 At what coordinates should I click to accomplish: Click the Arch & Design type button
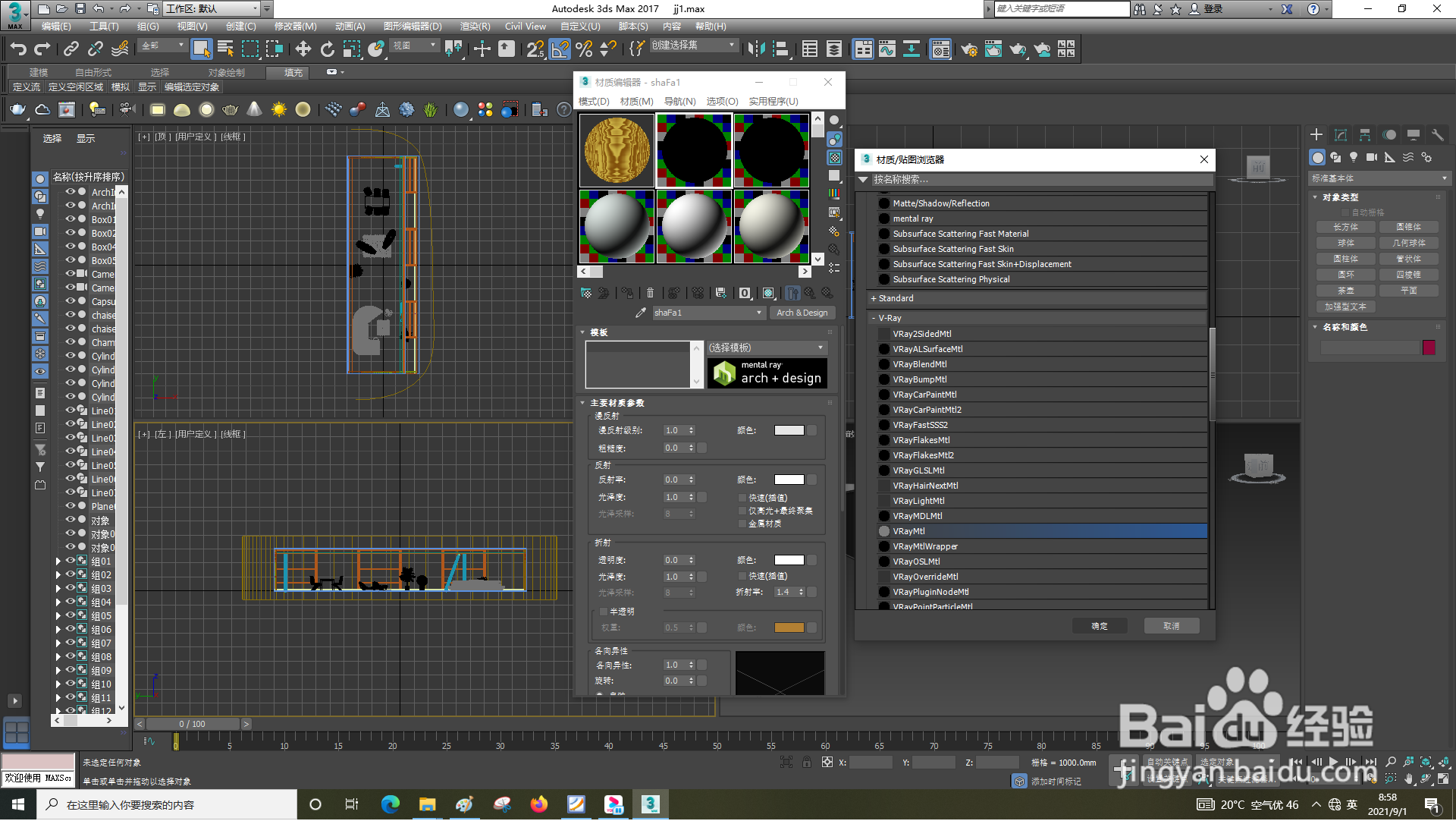click(802, 313)
